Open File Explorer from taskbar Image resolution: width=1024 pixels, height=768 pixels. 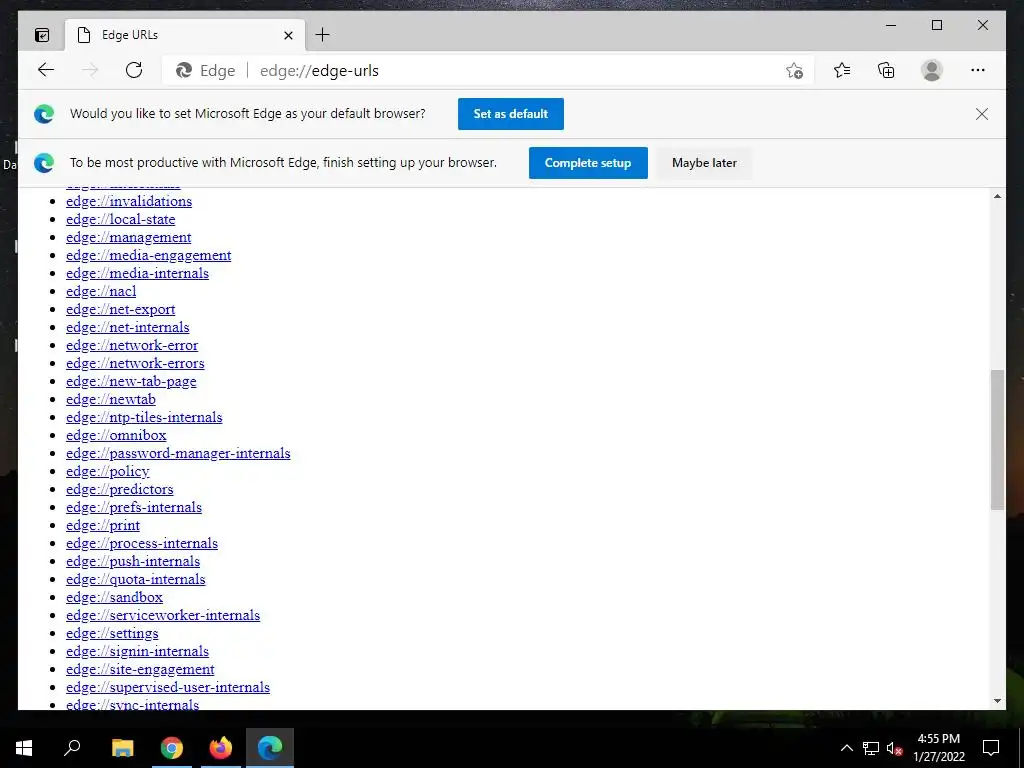pos(122,748)
